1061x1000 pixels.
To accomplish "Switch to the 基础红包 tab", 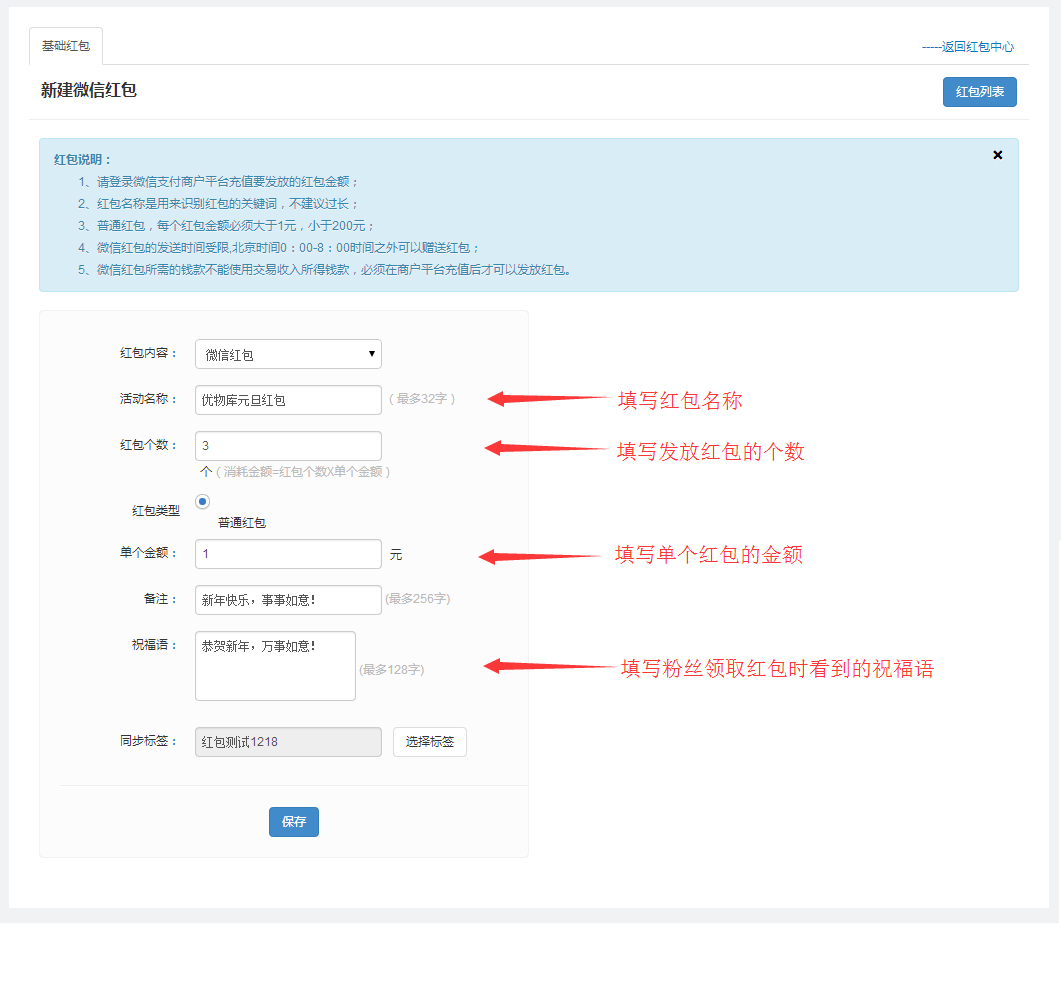I will (66, 47).
